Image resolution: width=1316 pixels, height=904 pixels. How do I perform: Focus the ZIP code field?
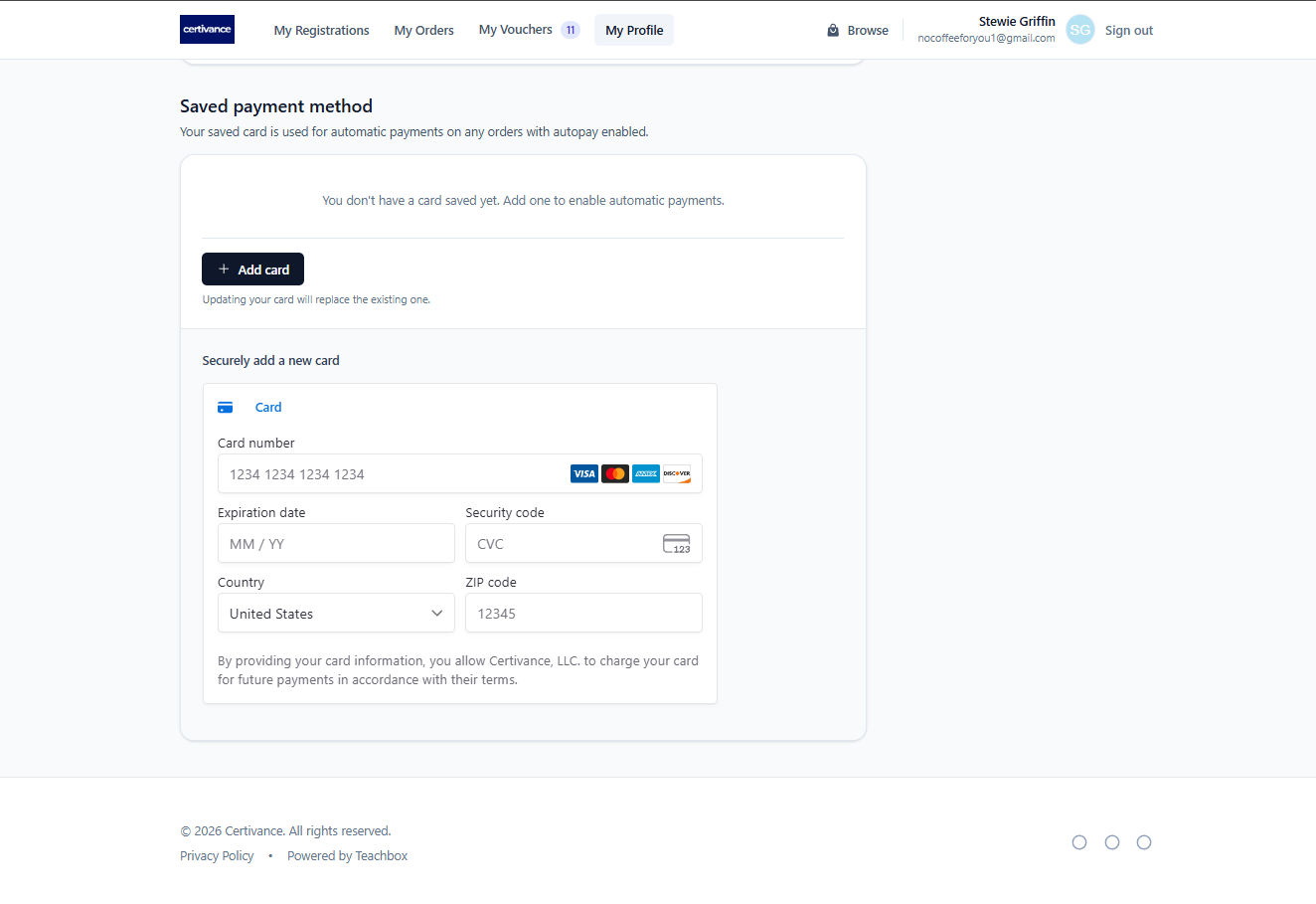583,614
